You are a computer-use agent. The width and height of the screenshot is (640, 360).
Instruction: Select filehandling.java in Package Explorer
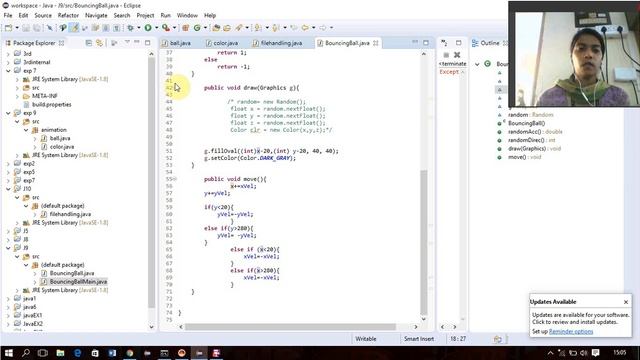[x=70, y=214]
